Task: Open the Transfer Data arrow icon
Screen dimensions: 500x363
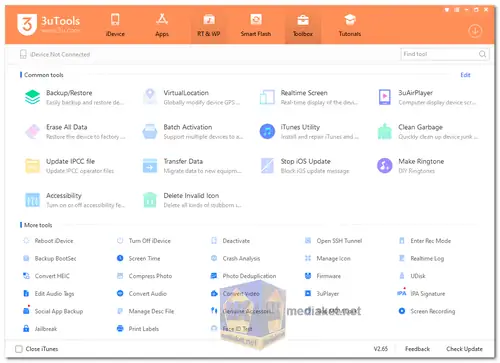Action: (x=150, y=166)
